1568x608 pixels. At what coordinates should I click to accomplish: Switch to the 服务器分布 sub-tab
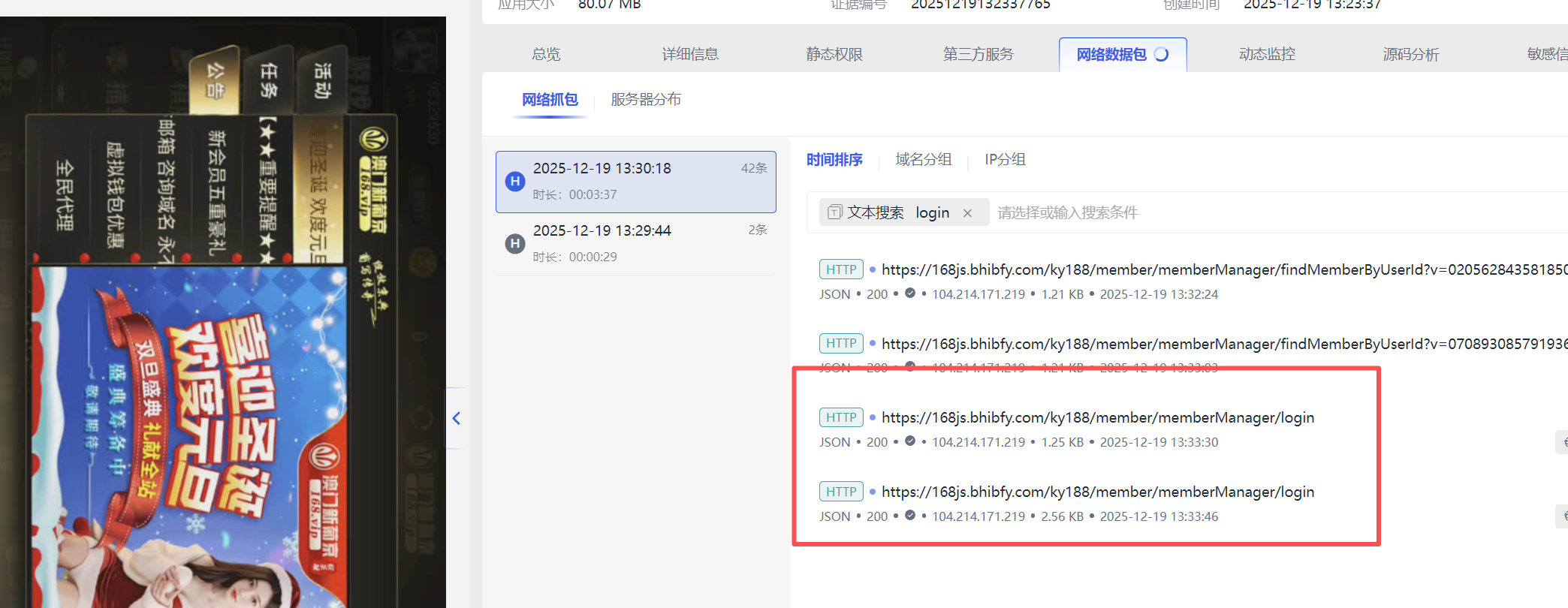click(x=646, y=100)
